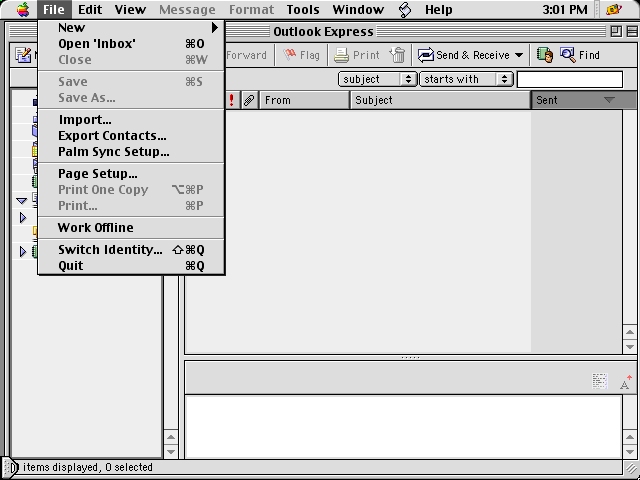
Task: Click the Find toolbar button
Action: coord(580,55)
